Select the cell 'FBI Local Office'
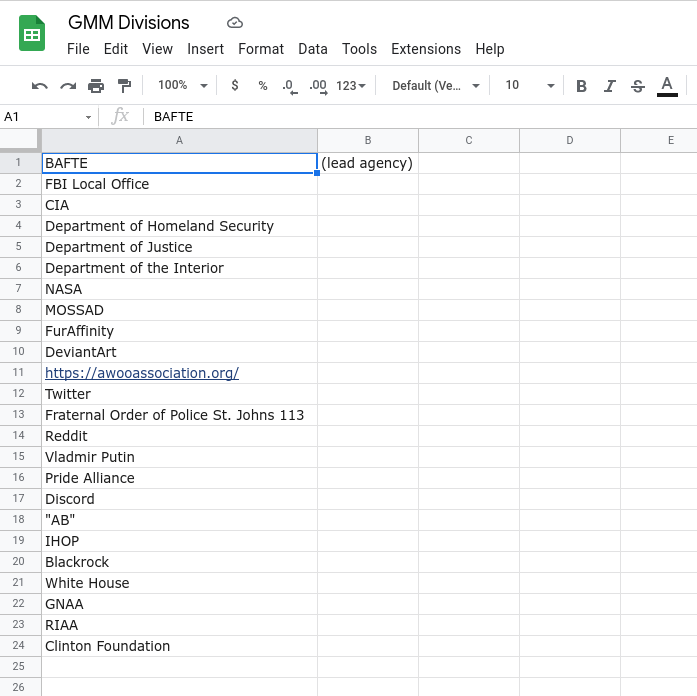 [179, 184]
